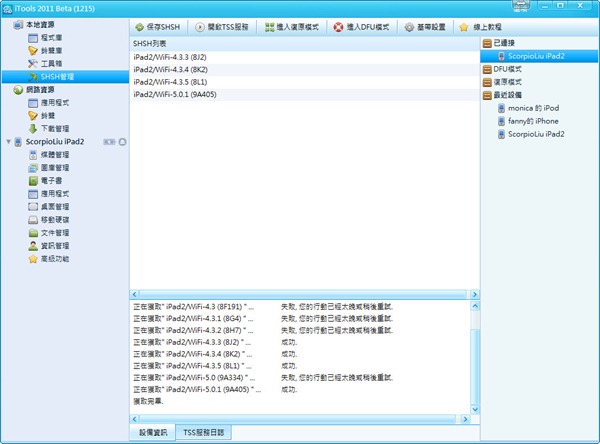Click the final 獲取完畢 log line

pos(148,402)
